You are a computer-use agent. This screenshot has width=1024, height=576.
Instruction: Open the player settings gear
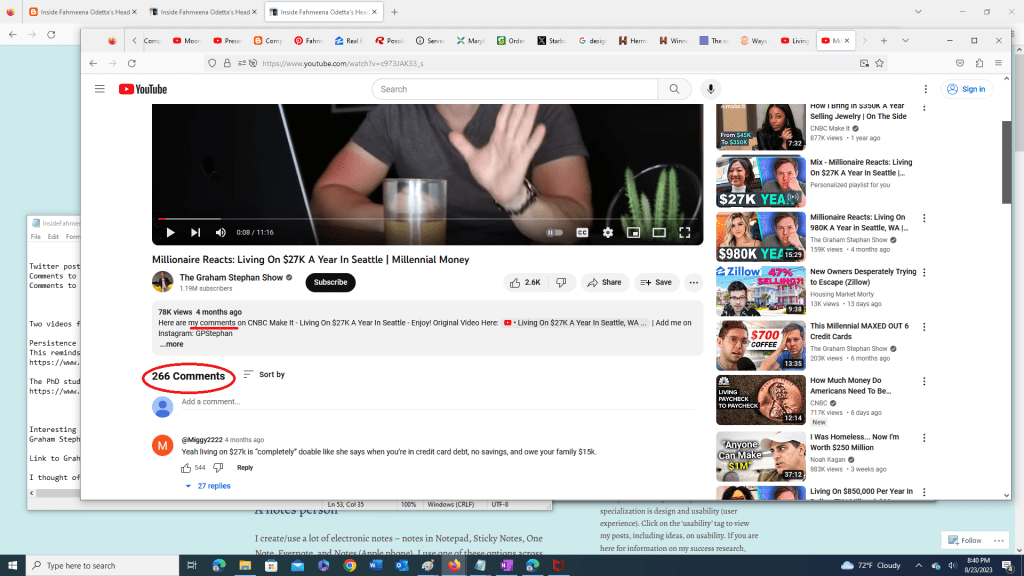click(x=607, y=232)
